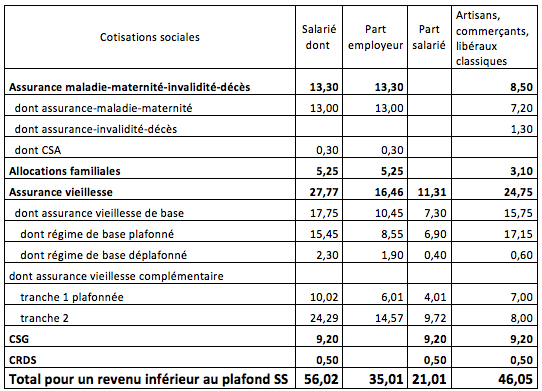Click Part salarié 0,50 in CRDS row
The height and width of the screenshot is (391, 542).
pyautogui.click(x=435, y=360)
